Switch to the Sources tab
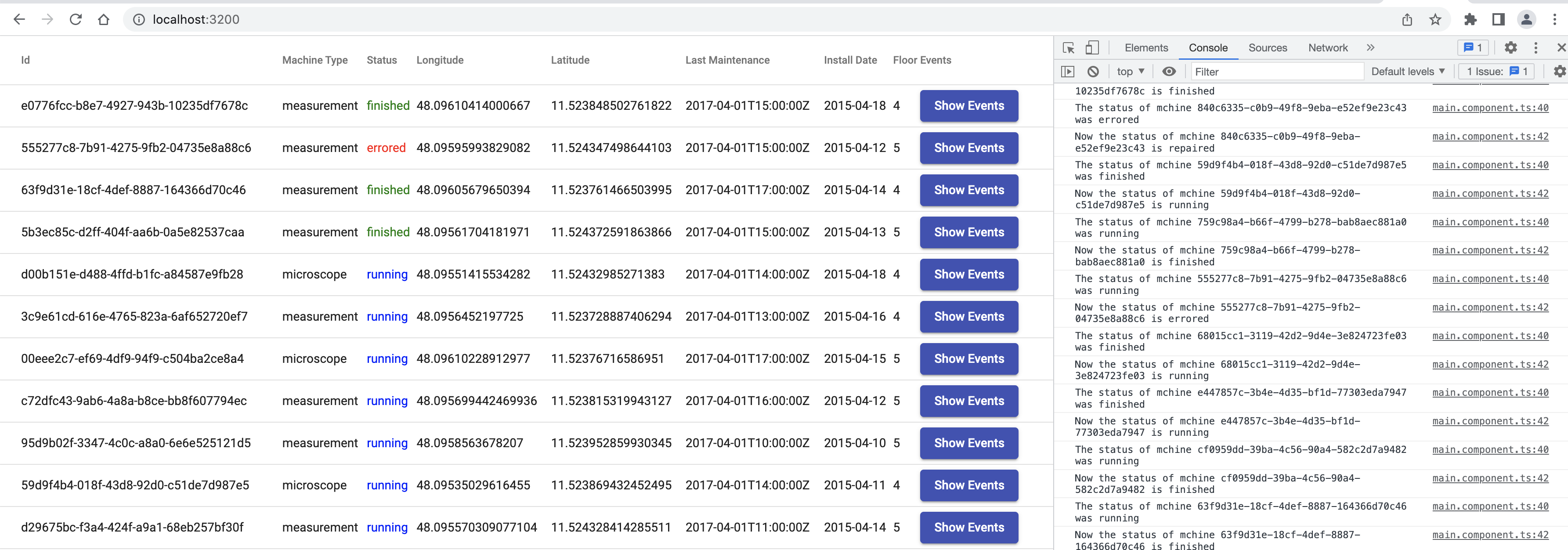Image resolution: width=1568 pixels, height=550 pixels. [x=1267, y=47]
